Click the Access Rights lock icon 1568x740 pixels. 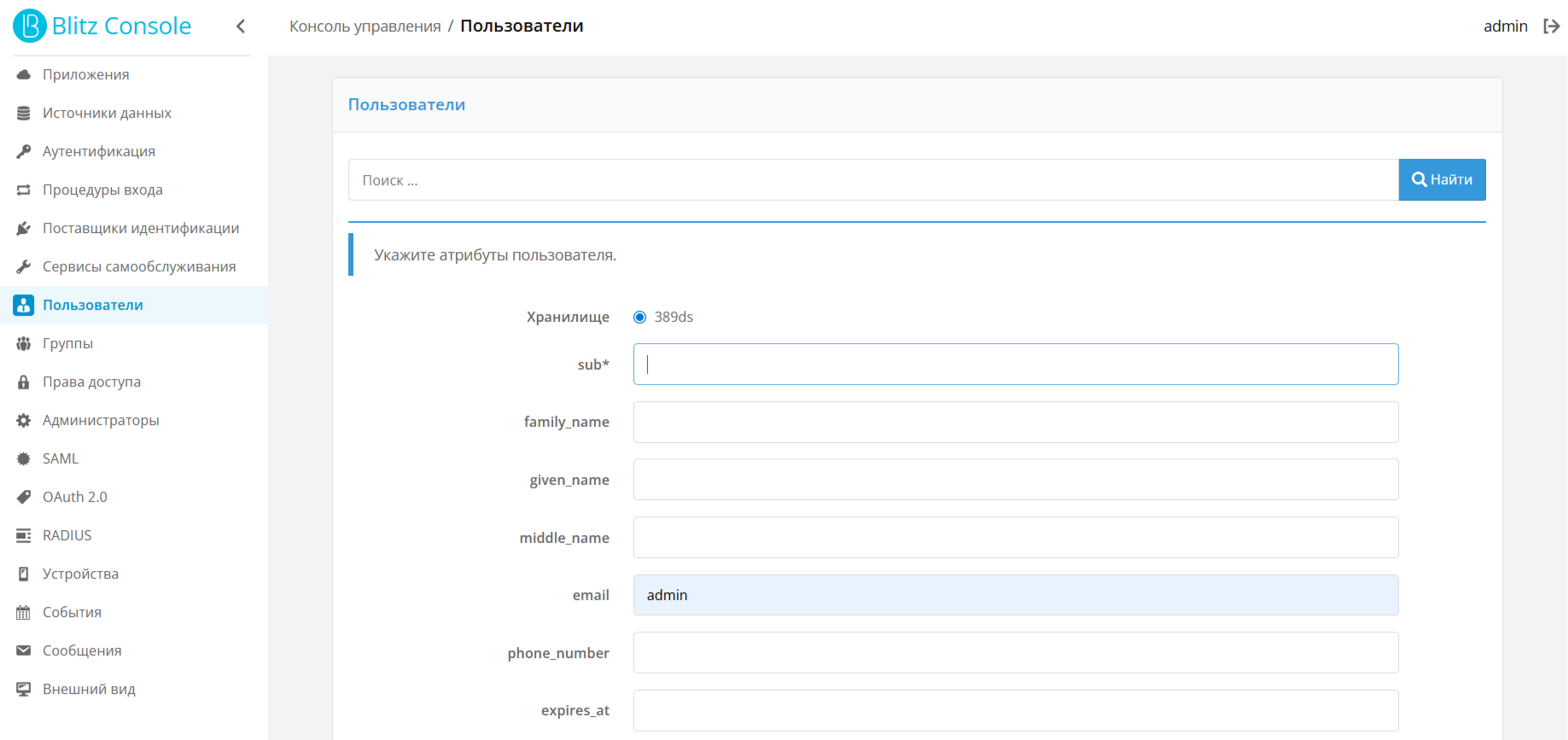click(24, 382)
